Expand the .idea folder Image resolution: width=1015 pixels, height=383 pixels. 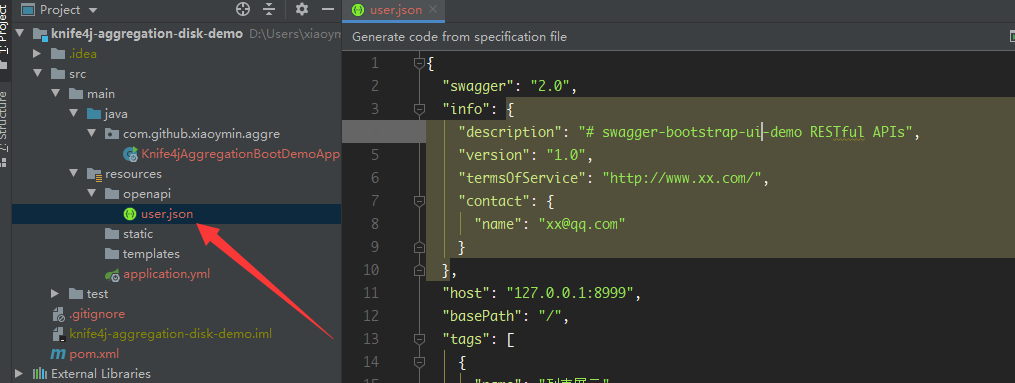pyautogui.click(x=38, y=54)
